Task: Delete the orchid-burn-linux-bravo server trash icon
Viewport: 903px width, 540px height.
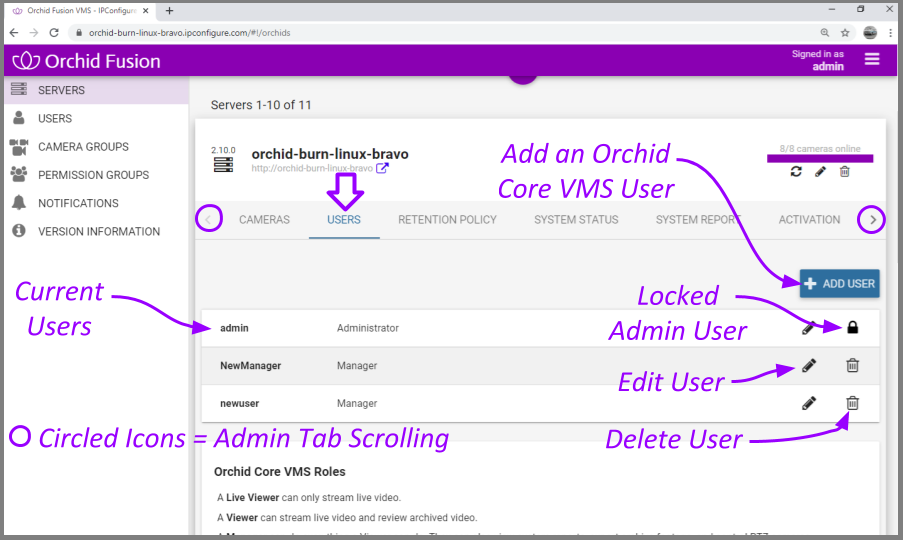Action: pyautogui.click(x=844, y=172)
